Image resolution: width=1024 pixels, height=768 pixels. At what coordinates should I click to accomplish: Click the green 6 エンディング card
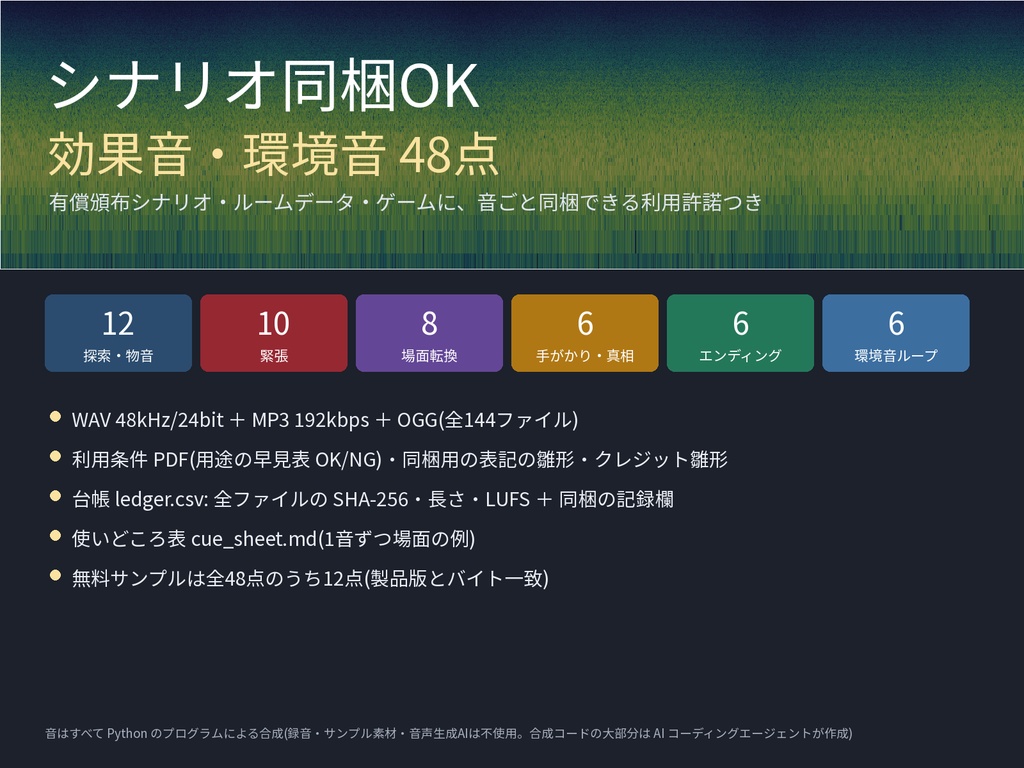tap(740, 333)
